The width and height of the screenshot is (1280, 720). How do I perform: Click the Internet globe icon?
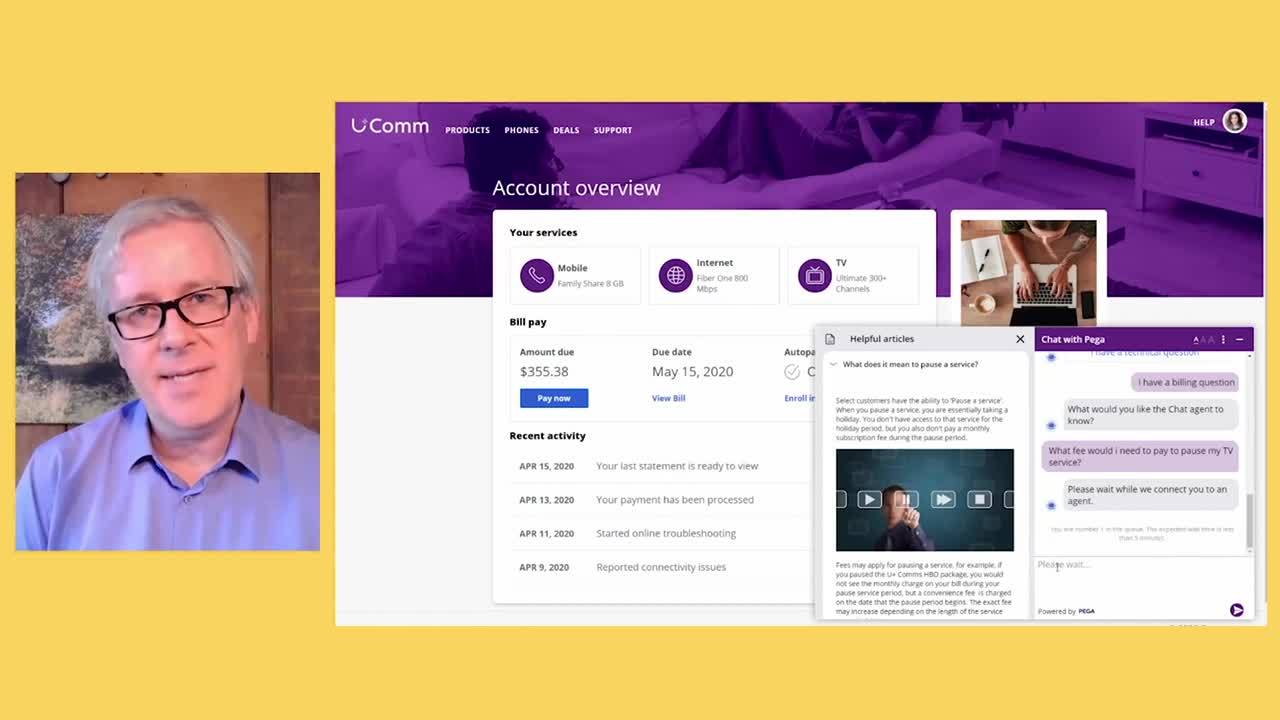(x=676, y=275)
